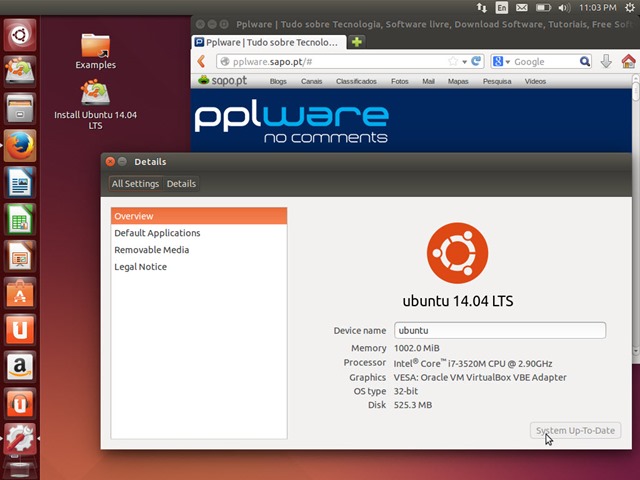
Task: Open the Amazon launcher icon
Action: pos(20,366)
